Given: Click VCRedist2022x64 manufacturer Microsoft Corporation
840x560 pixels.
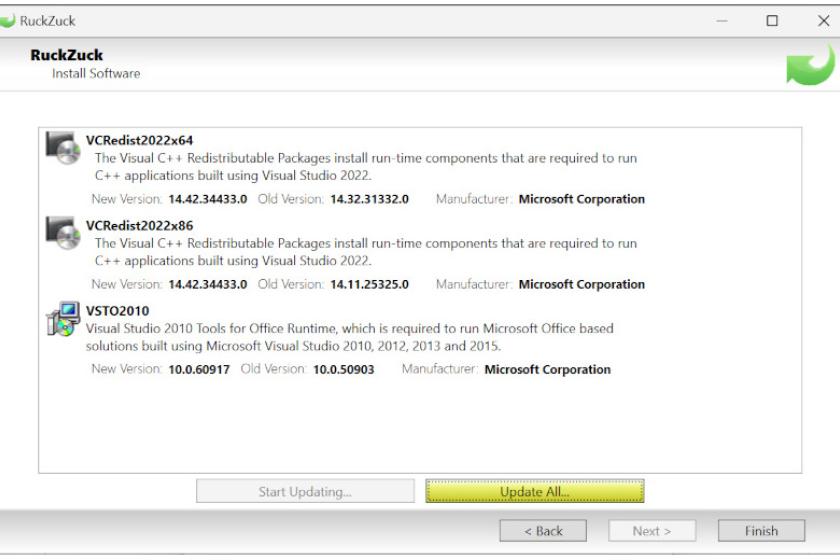Looking at the screenshot, I should pyautogui.click(x=582, y=199).
